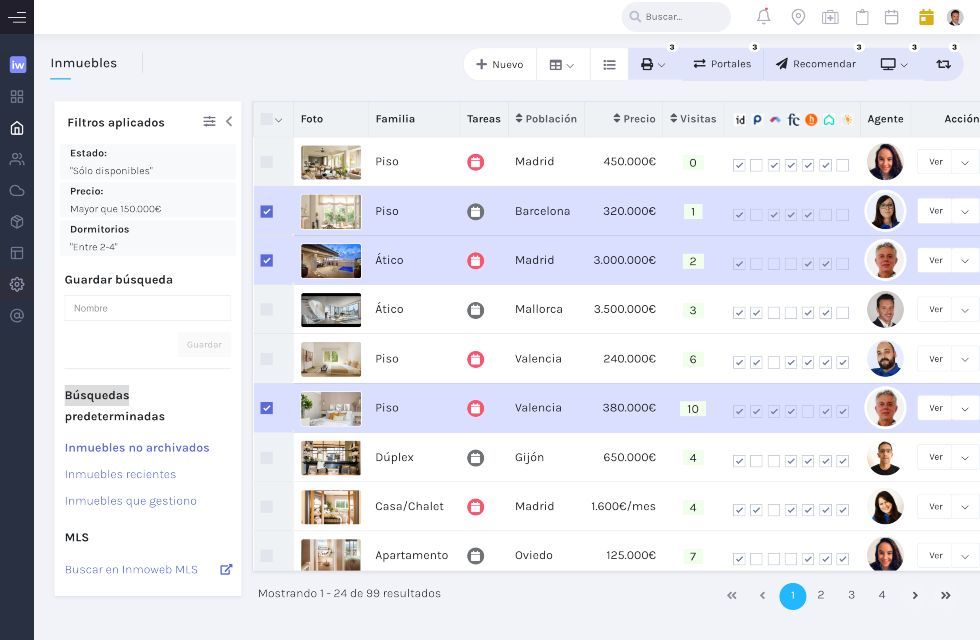The width and height of the screenshot is (980, 640).
Task: Click the red task calendar icon for Valencia 380.000€
Action: pos(476,408)
